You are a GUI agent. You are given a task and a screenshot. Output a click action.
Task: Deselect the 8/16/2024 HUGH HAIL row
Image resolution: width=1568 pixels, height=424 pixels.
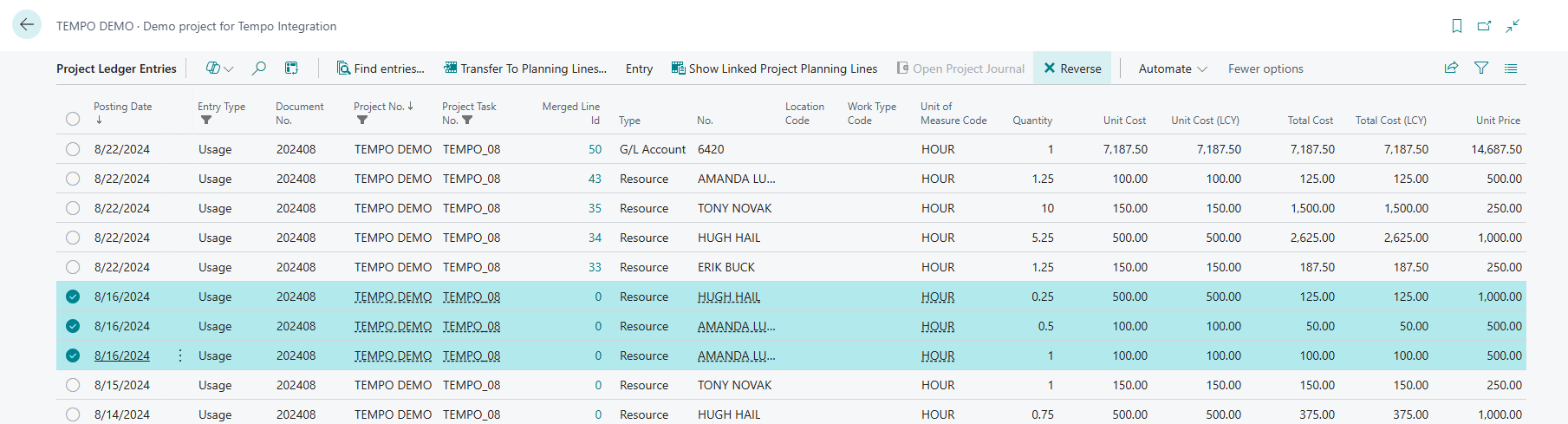[73, 297]
